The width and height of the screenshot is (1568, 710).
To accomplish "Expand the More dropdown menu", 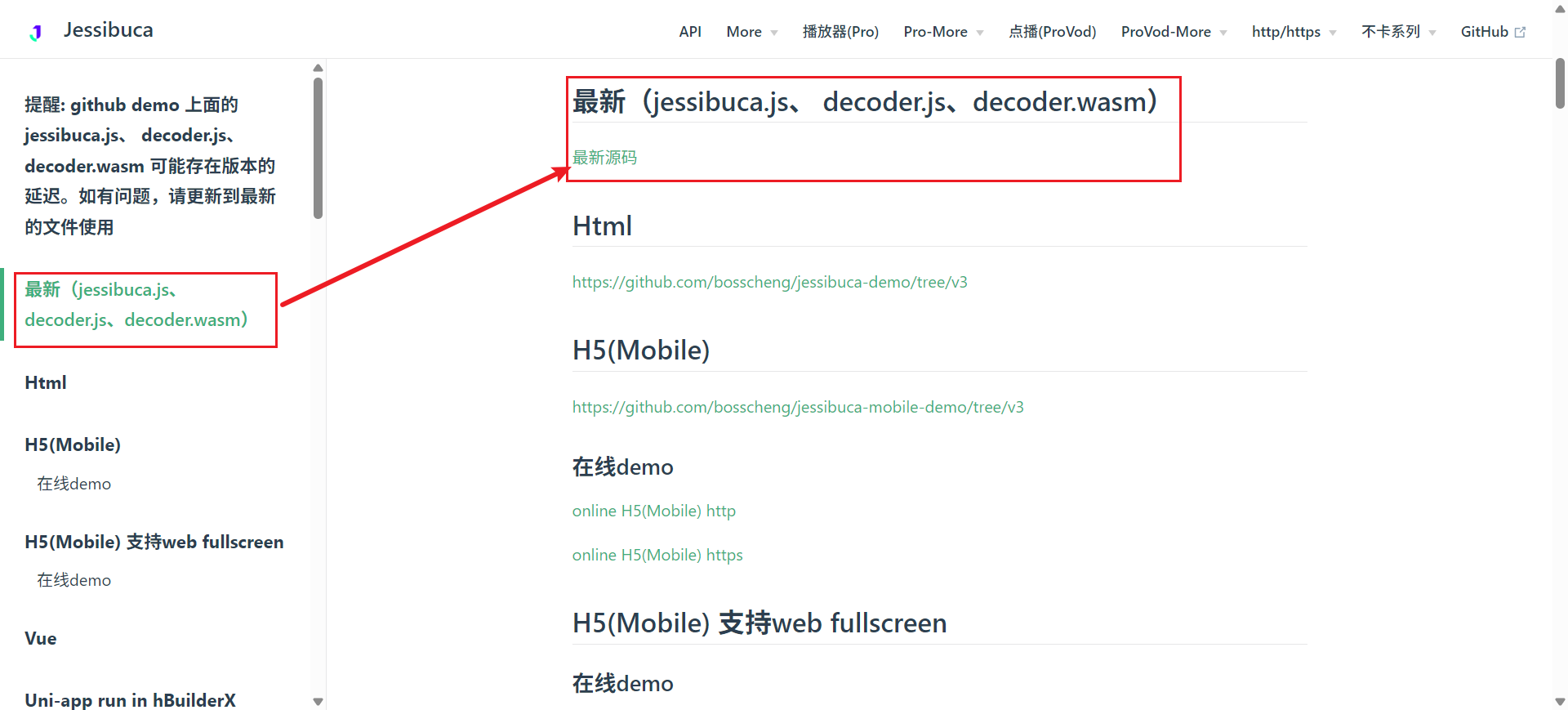I will coord(751,32).
